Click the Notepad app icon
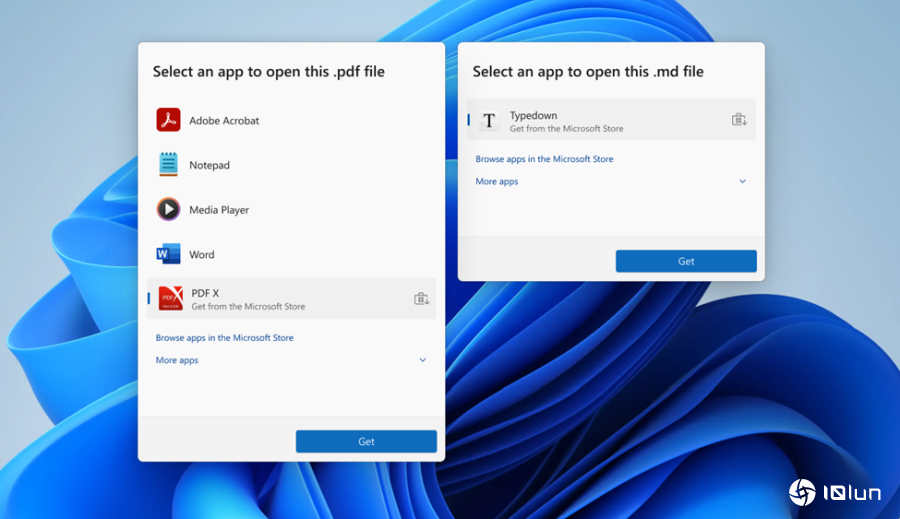Viewport: 900px width, 519px height. coord(168,164)
